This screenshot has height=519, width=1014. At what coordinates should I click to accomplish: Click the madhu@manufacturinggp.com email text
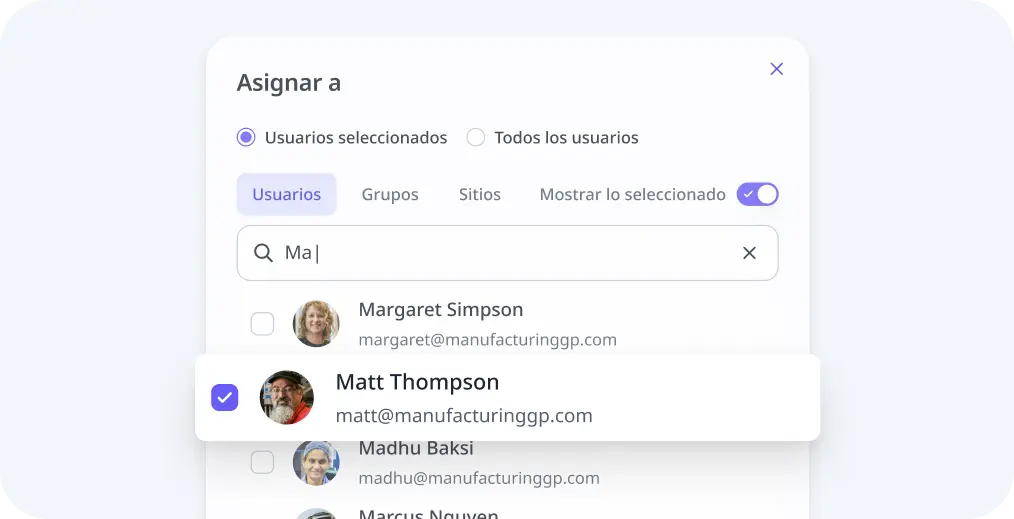pyautogui.click(x=479, y=478)
